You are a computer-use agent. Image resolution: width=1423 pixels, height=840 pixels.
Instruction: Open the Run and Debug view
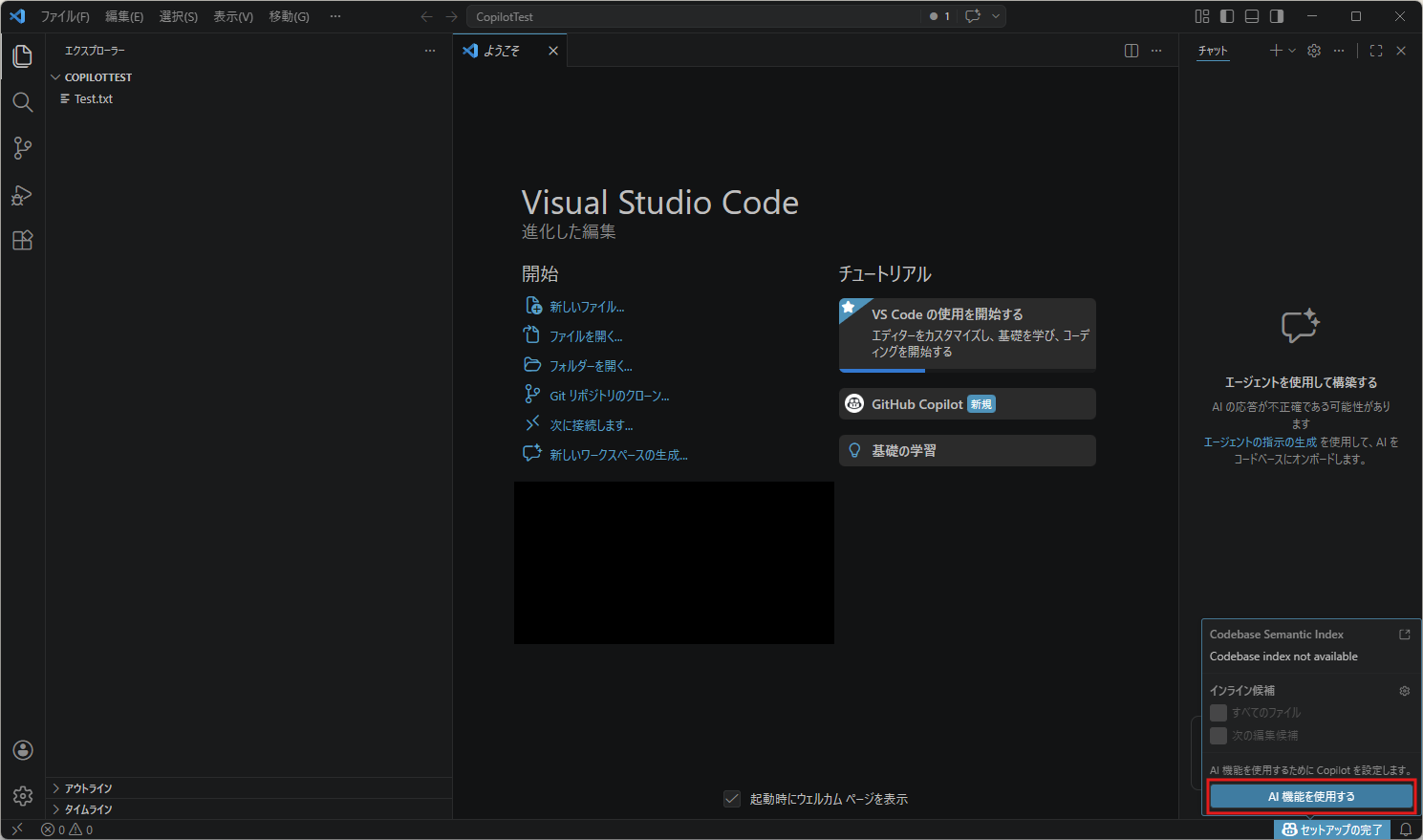coord(23,195)
